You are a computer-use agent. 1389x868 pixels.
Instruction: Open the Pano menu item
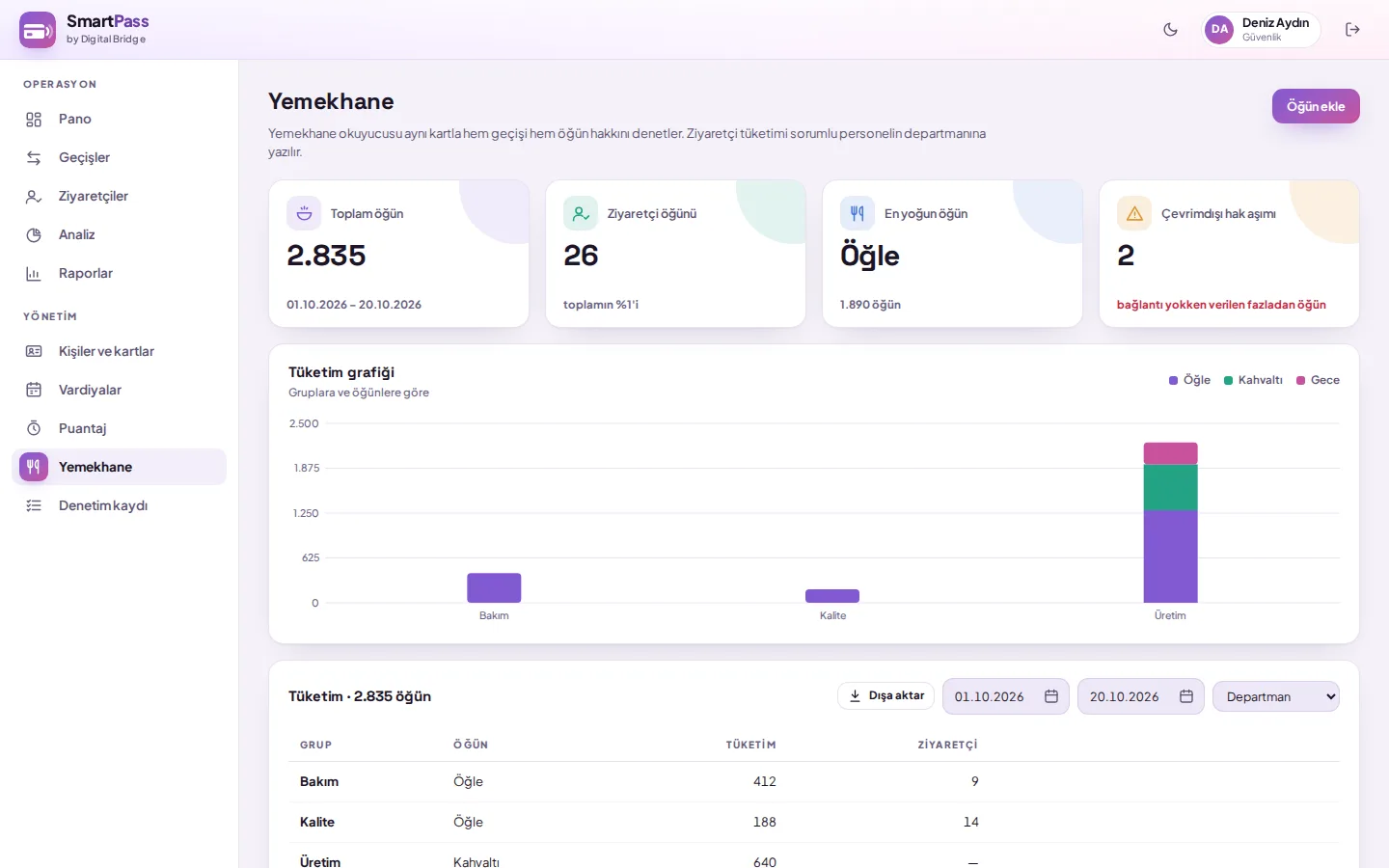pyautogui.click(x=119, y=119)
